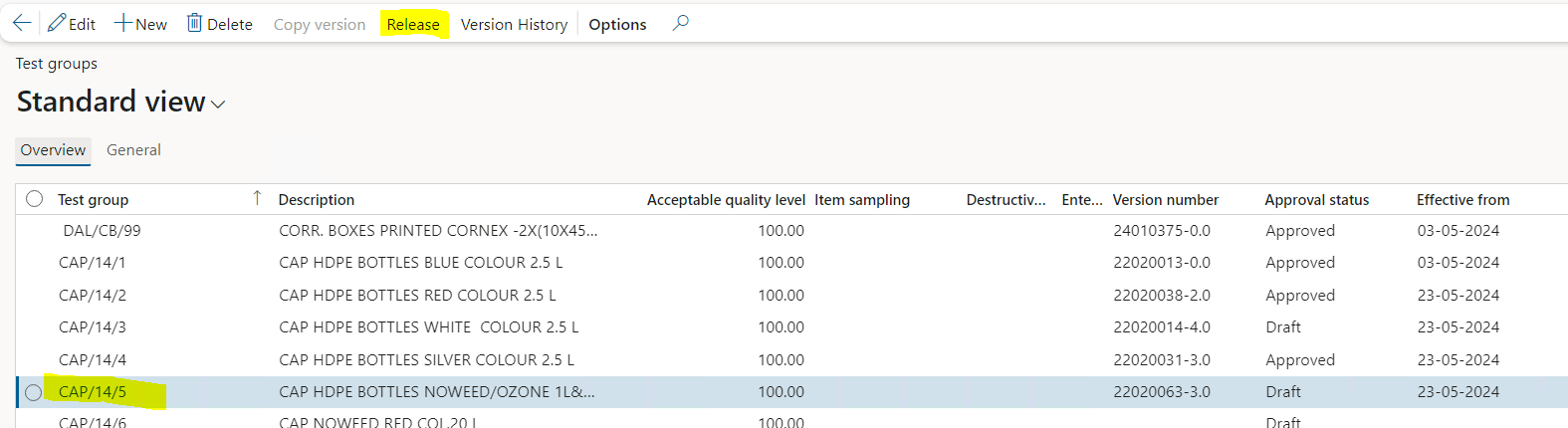The height and width of the screenshot is (428, 1568).
Task: Click the back arrow icon
Action: point(22,23)
